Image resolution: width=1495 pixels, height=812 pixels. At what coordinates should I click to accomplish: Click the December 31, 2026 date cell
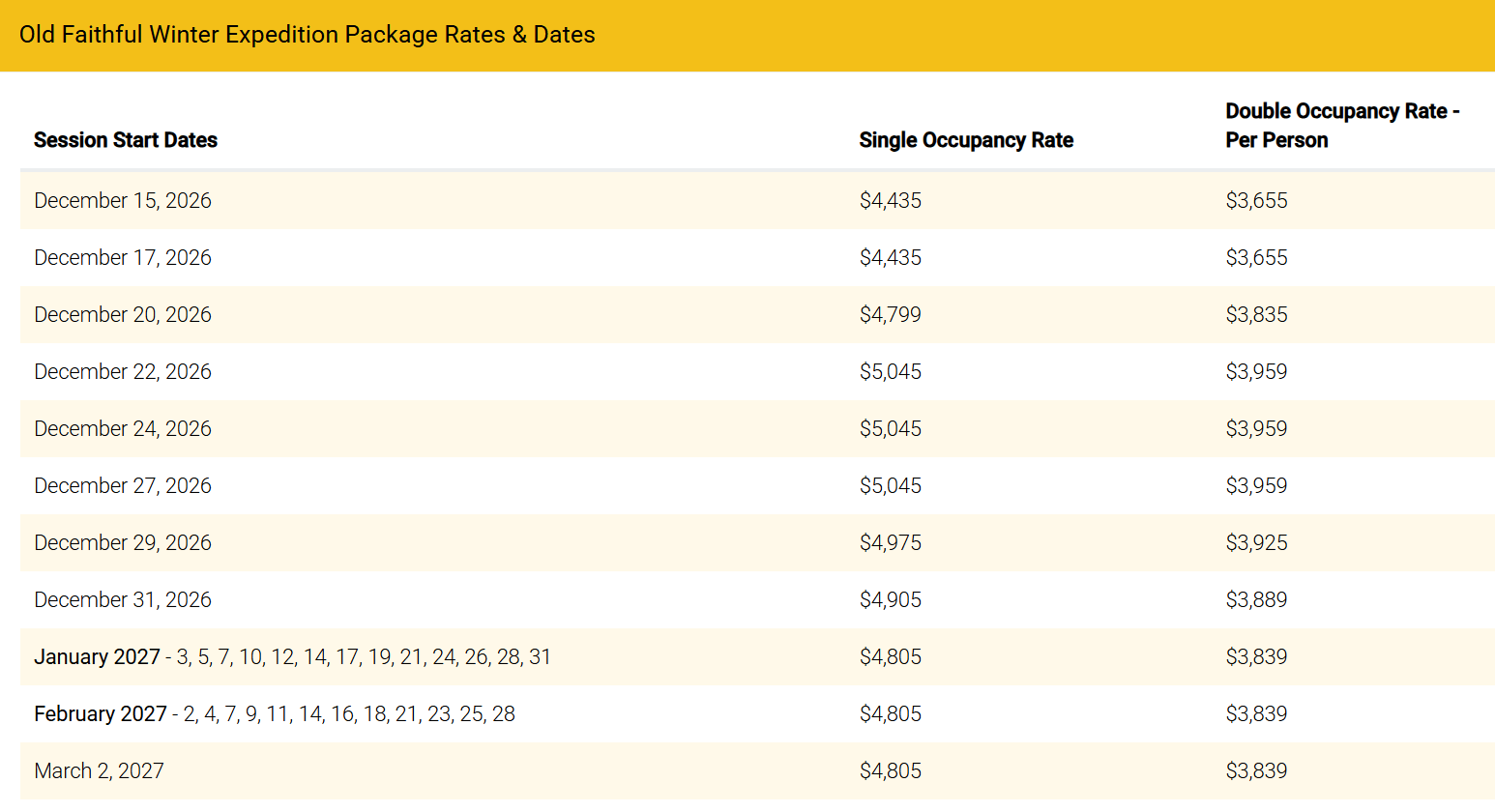123,599
